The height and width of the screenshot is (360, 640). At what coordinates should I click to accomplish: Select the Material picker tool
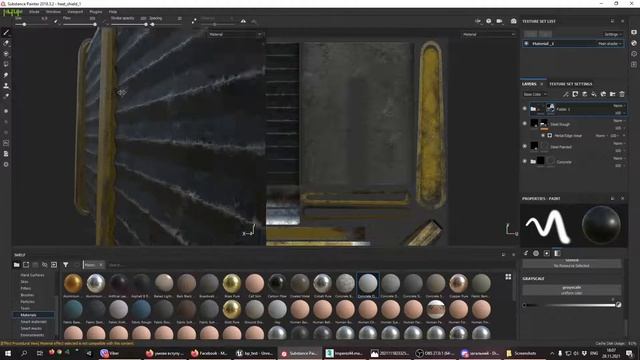coord(6,96)
